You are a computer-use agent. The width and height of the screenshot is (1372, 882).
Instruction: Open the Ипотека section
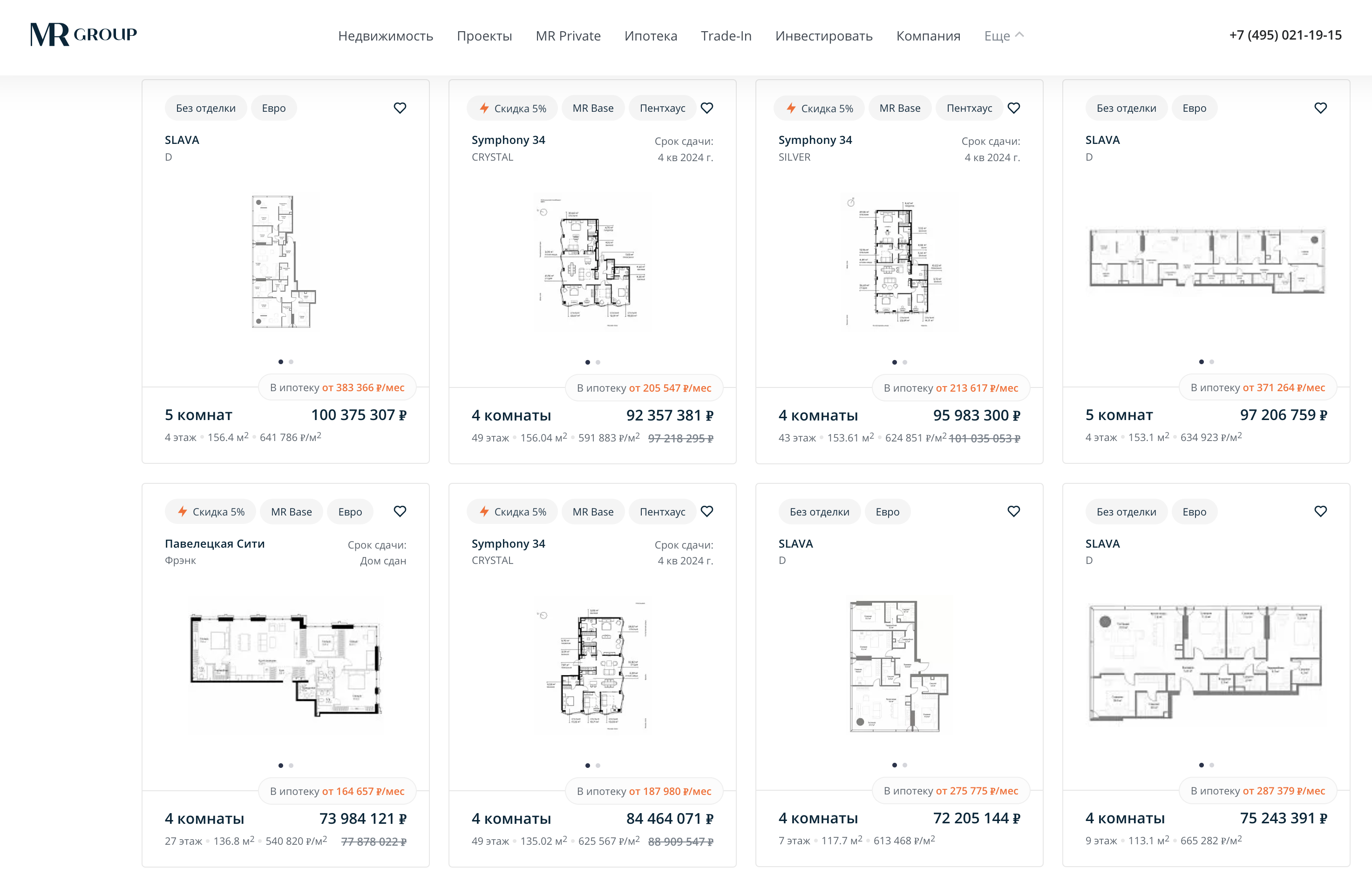tap(651, 35)
